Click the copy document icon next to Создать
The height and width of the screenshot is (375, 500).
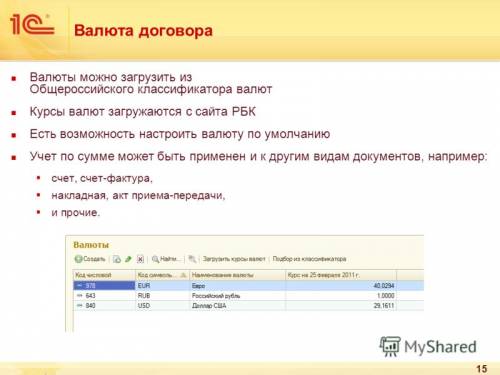click(x=117, y=259)
